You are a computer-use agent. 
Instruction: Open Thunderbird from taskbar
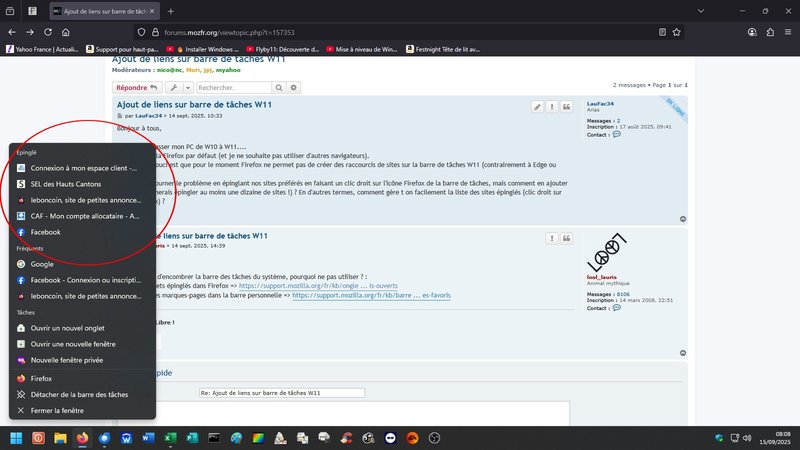(104, 438)
